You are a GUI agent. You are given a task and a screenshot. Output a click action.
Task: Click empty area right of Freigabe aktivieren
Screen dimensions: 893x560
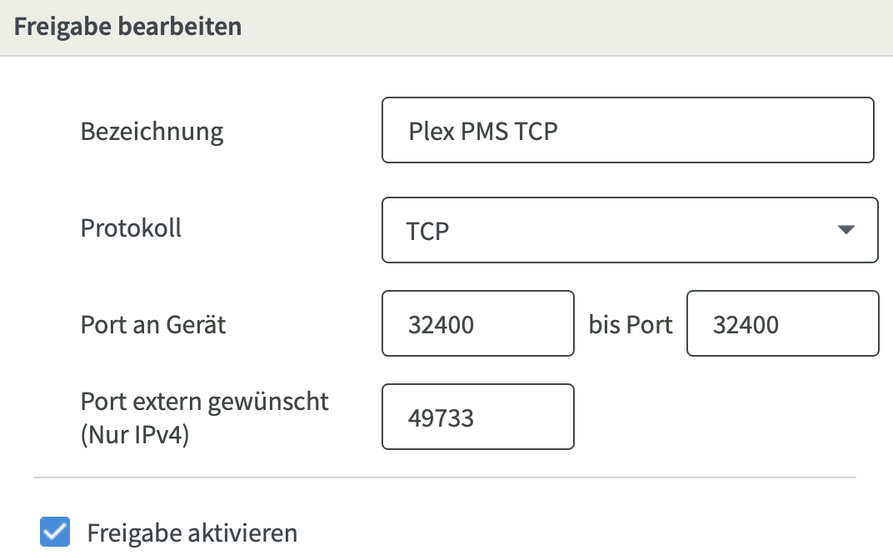[600, 532]
